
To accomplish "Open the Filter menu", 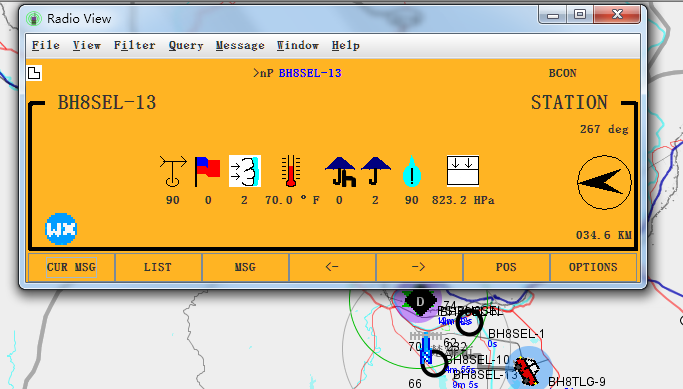I will [x=134, y=45].
